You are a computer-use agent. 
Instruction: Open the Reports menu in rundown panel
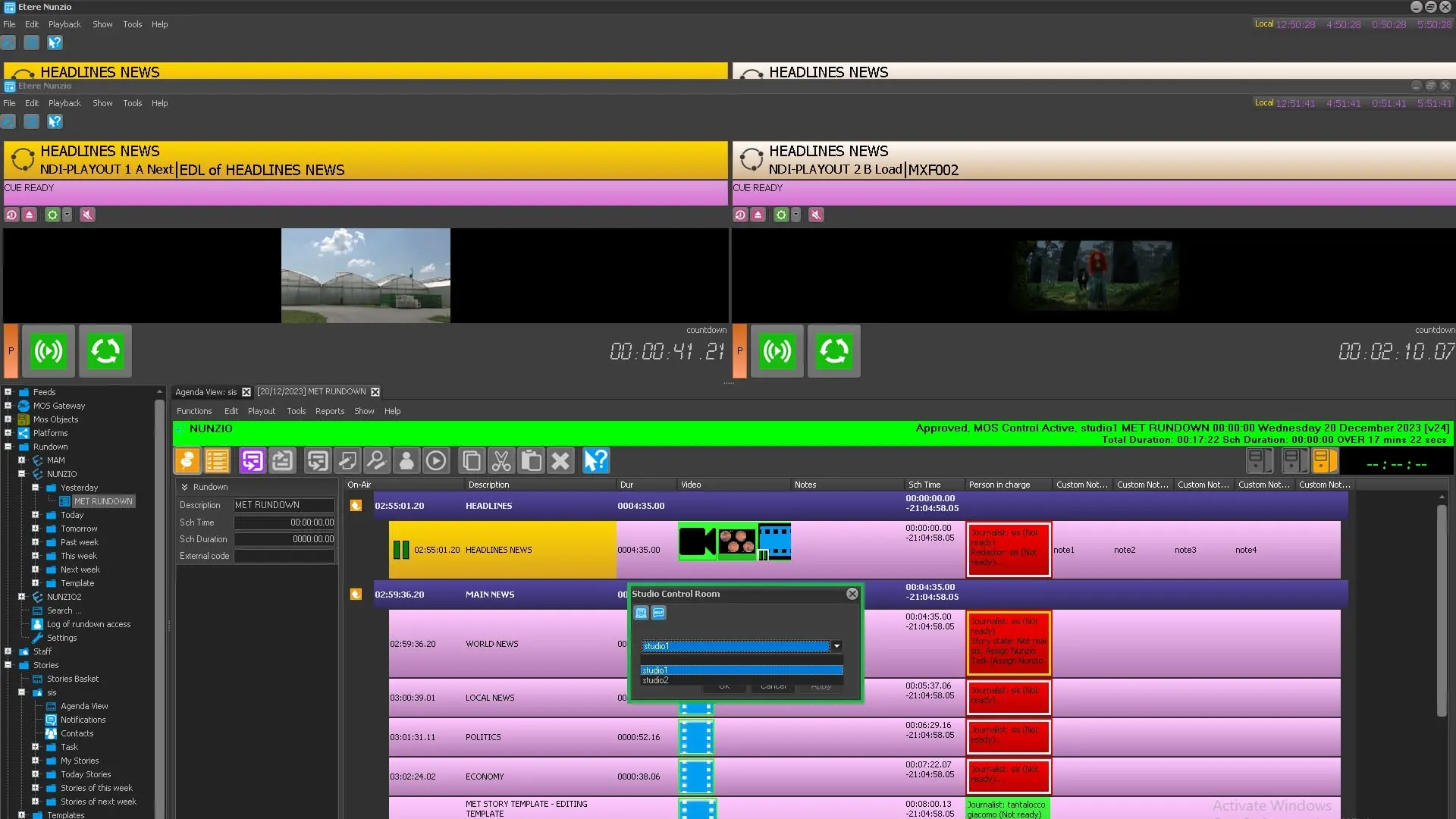[x=329, y=411]
